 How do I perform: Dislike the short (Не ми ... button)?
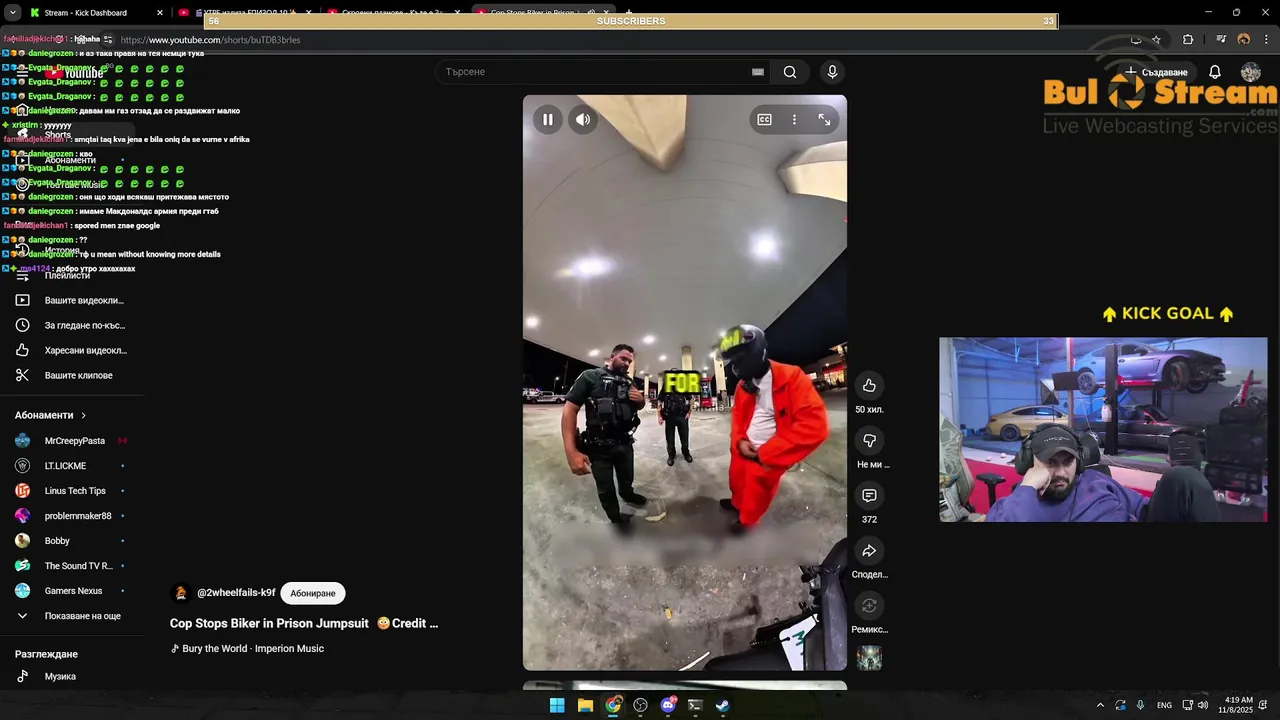(x=869, y=441)
